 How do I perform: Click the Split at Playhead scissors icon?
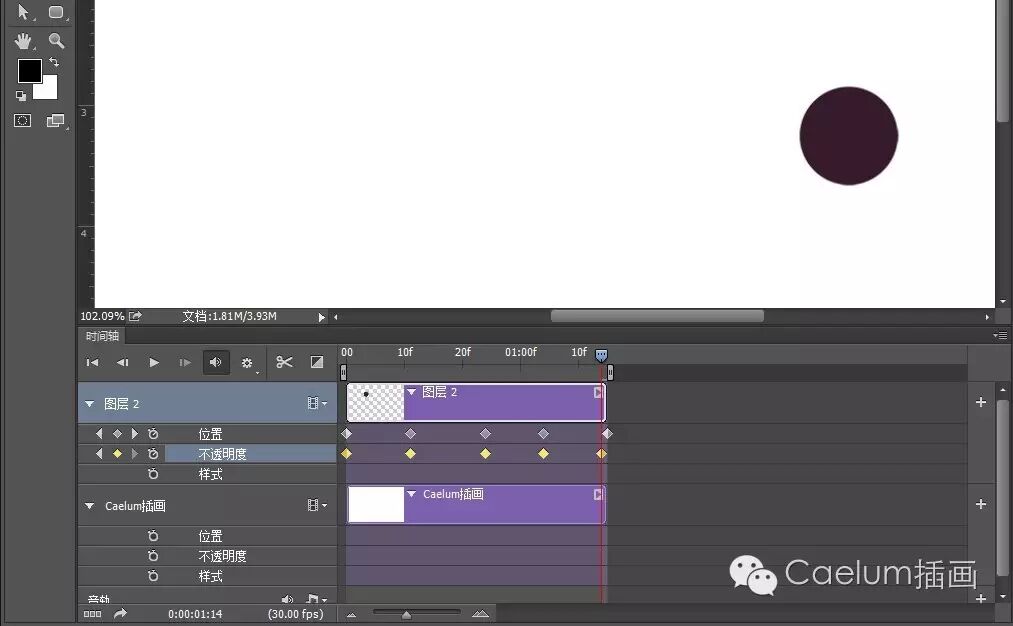pyautogui.click(x=284, y=362)
